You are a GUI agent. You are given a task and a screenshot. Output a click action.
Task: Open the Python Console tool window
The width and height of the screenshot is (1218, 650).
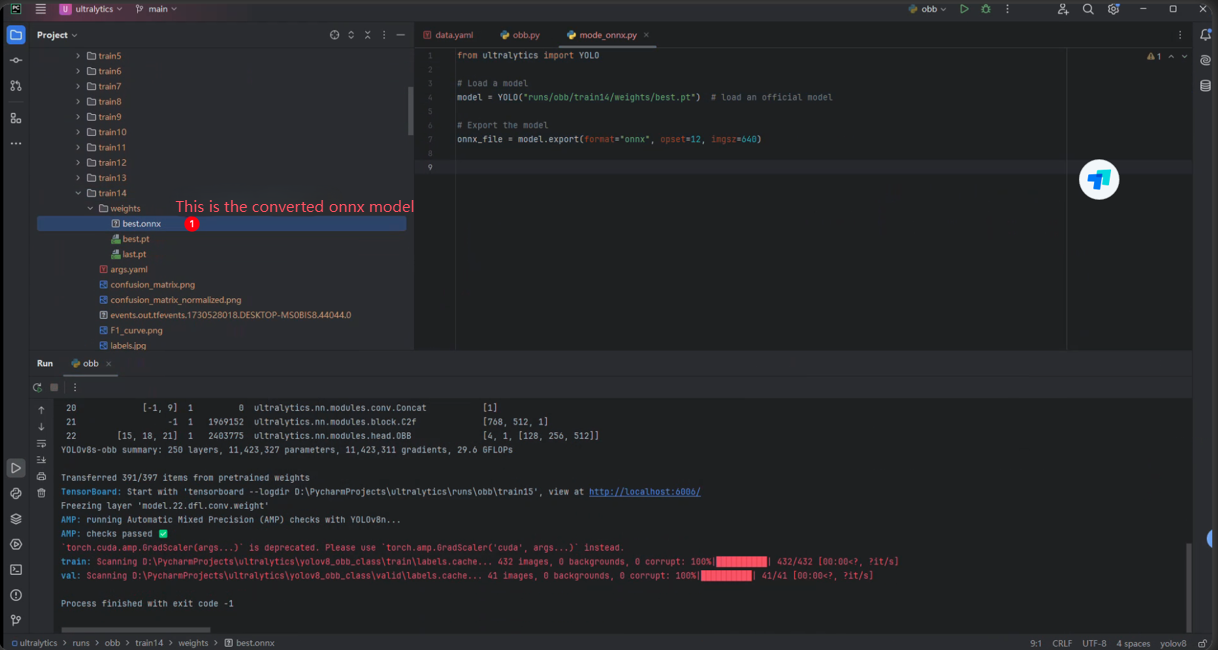tap(16, 494)
